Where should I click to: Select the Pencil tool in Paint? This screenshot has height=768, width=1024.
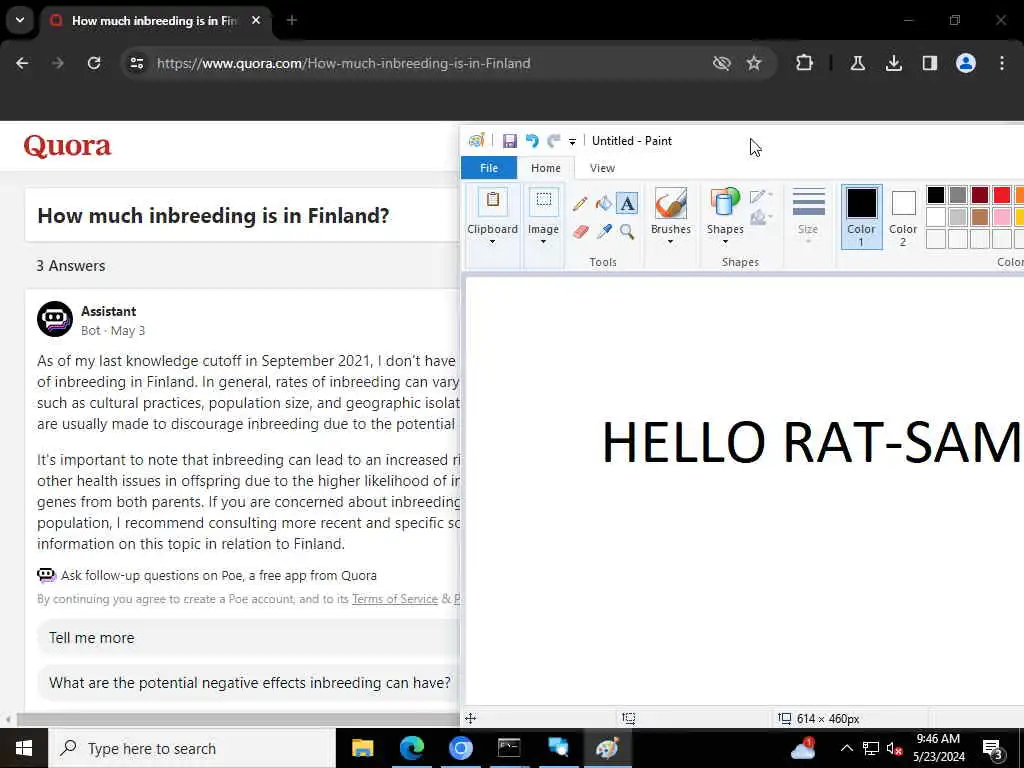pyautogui.click(x=579, y=204)
